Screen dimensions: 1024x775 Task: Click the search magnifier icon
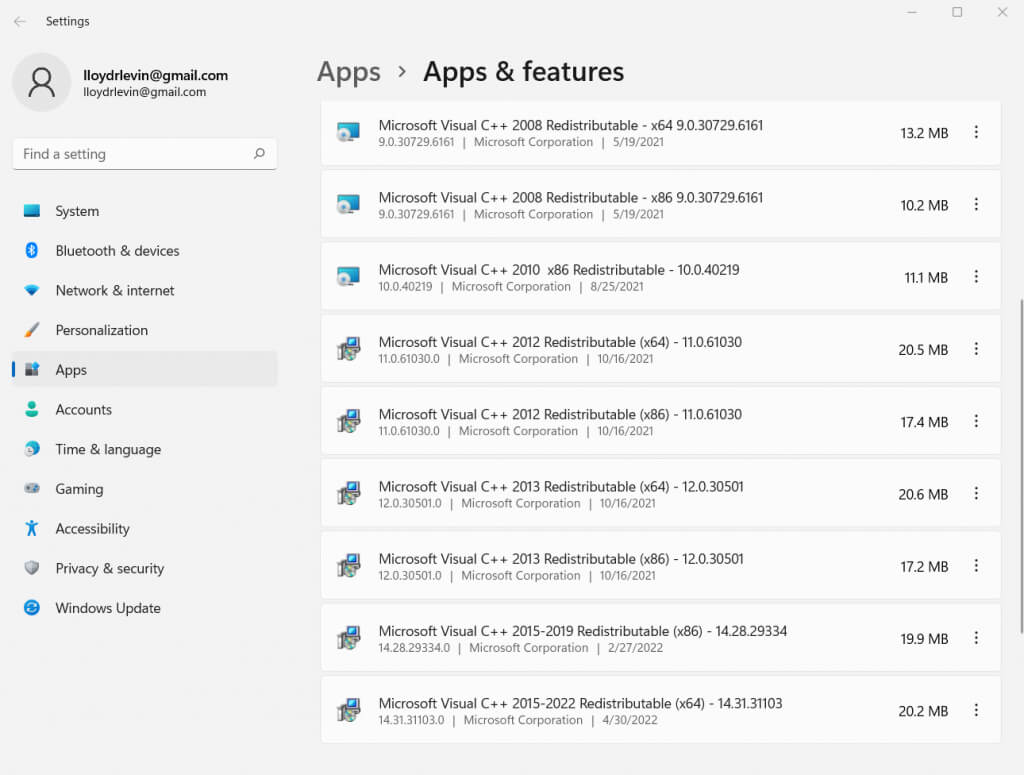259,154
